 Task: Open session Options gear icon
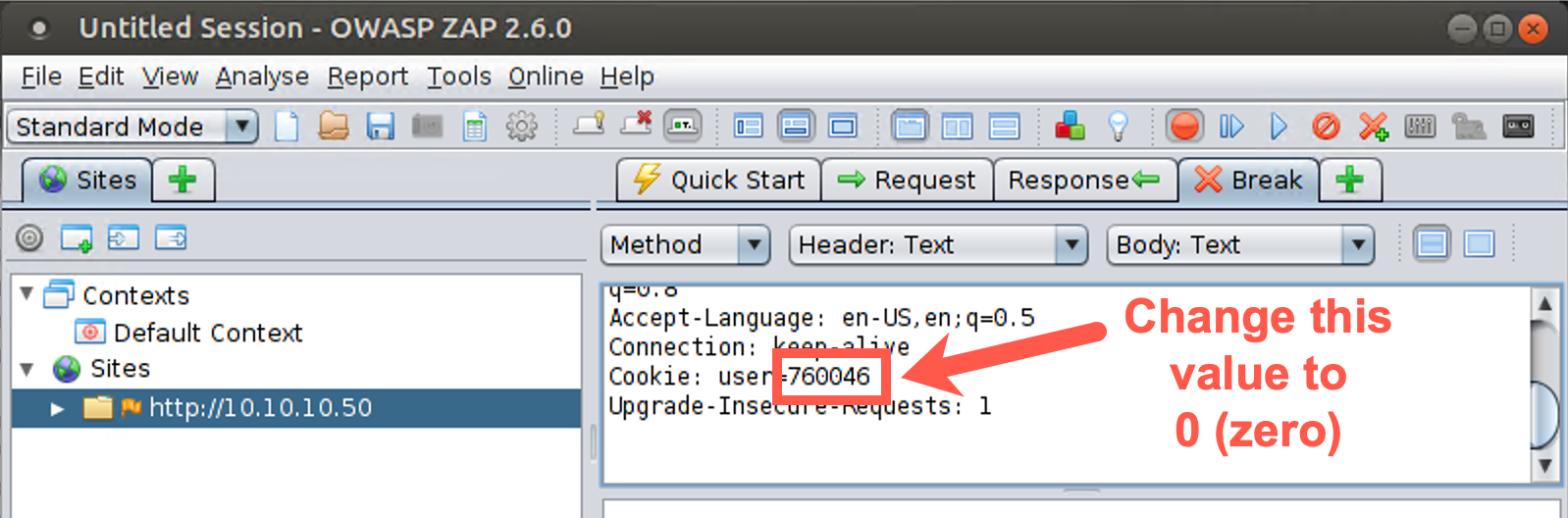(x=521, y=127)
